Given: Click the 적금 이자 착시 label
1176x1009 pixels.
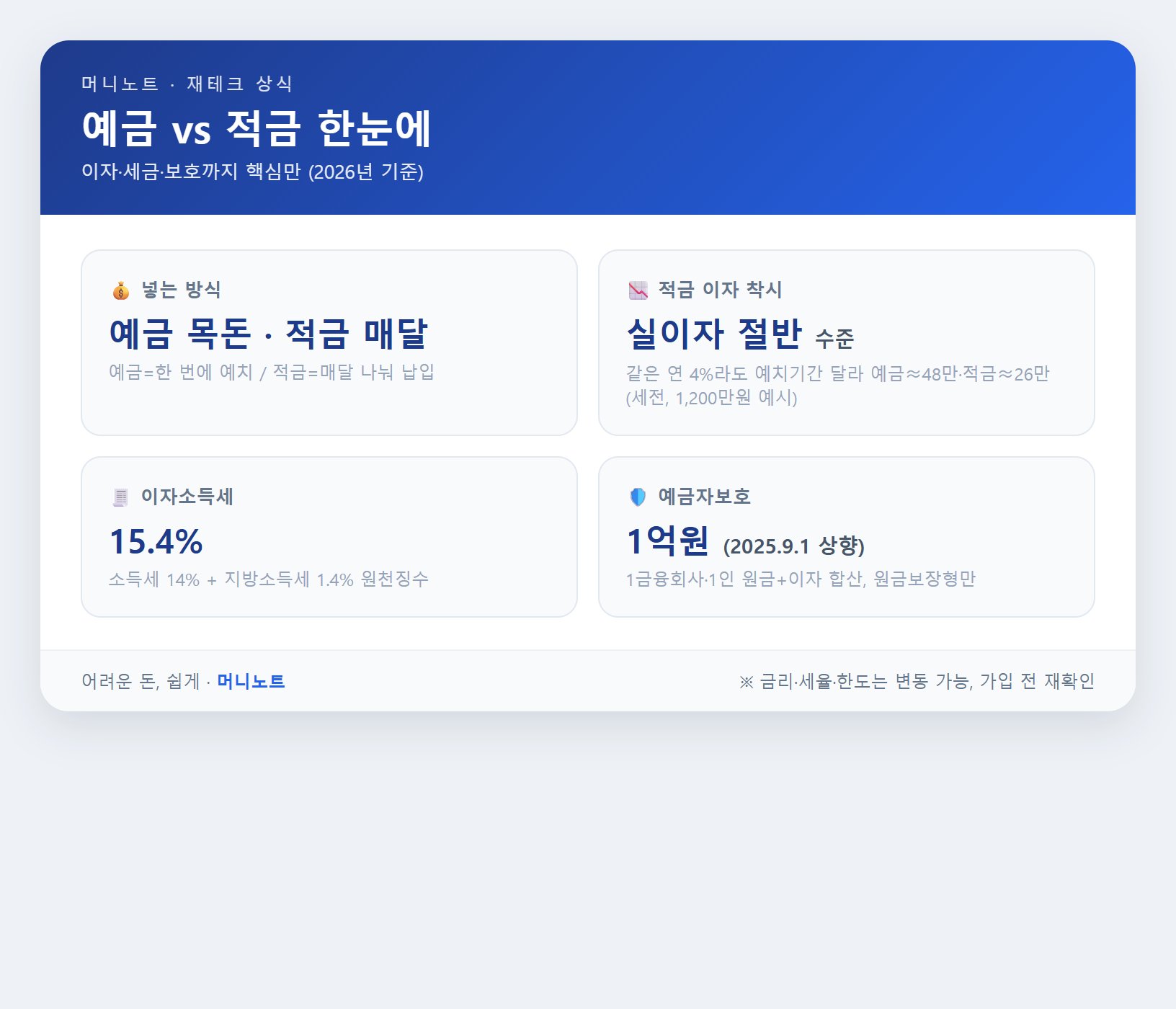Looking at the screenshot, I should [x=720, y=290].
